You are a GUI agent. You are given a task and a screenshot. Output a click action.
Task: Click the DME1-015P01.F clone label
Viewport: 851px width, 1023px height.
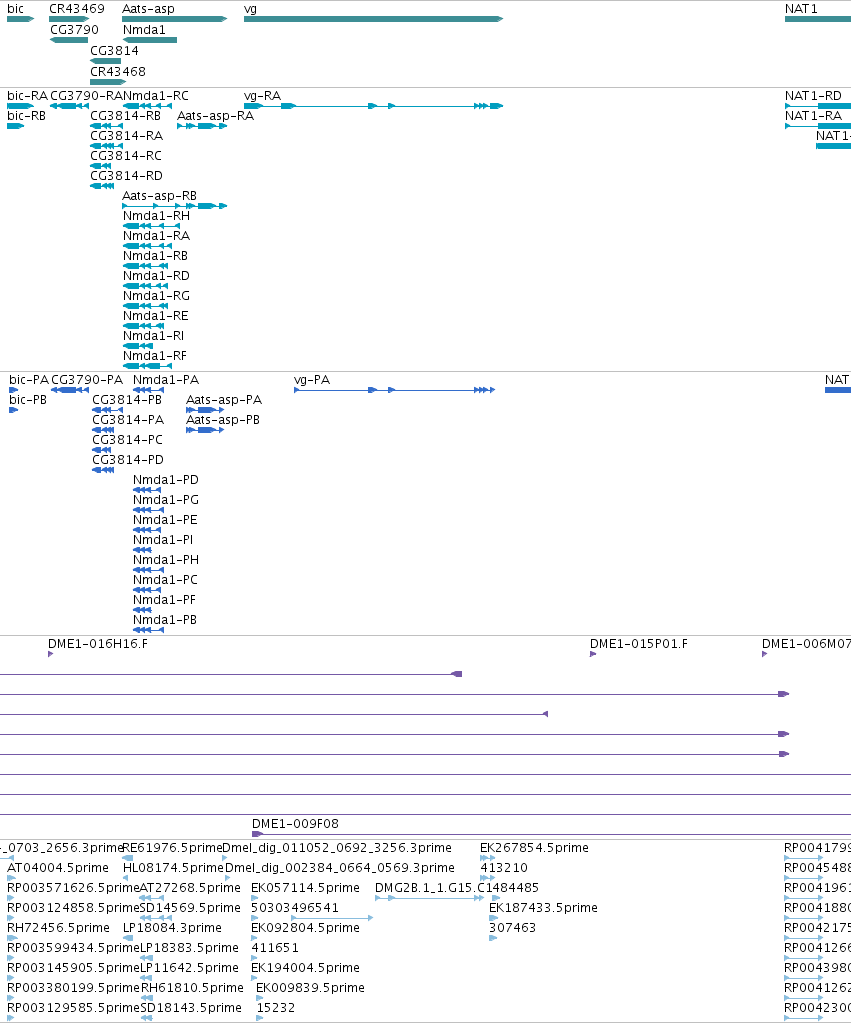click(x=639, y=644)
